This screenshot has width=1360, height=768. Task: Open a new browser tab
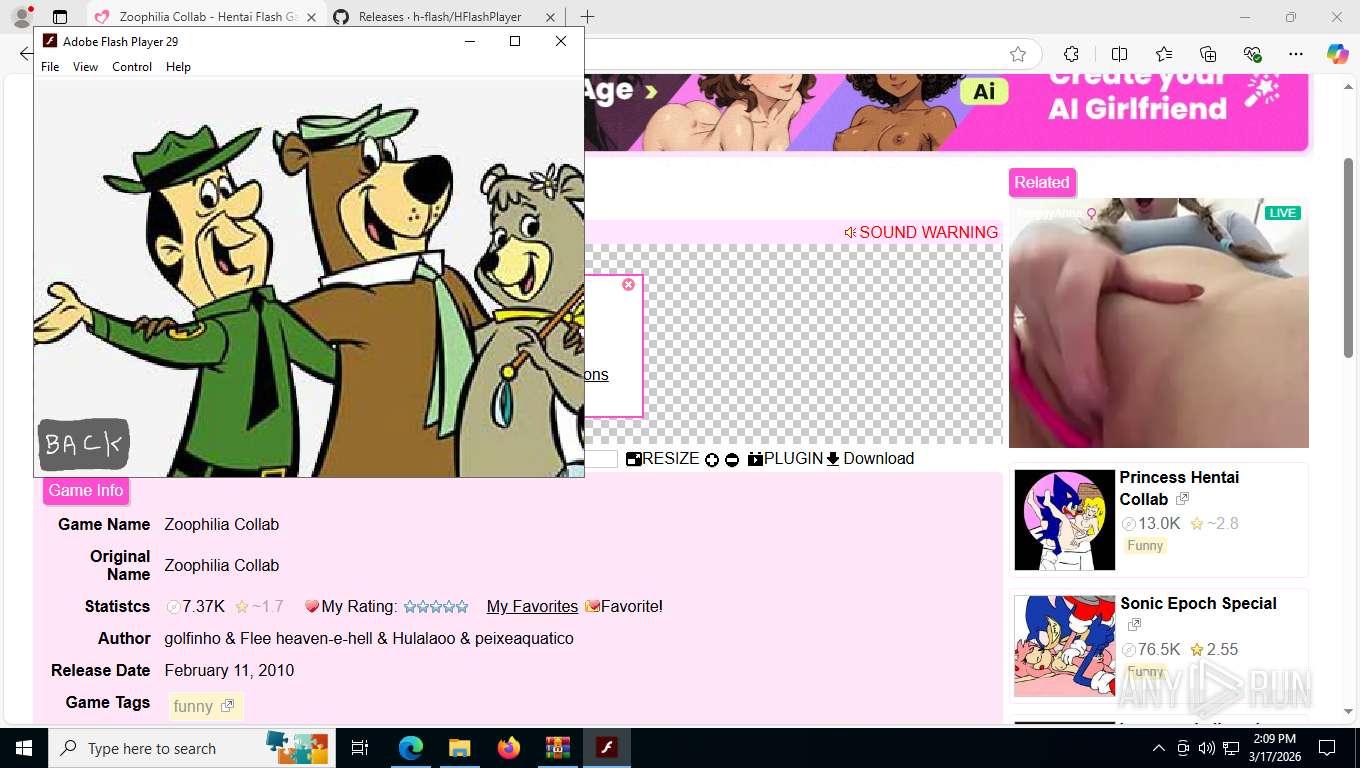(587, 17)
